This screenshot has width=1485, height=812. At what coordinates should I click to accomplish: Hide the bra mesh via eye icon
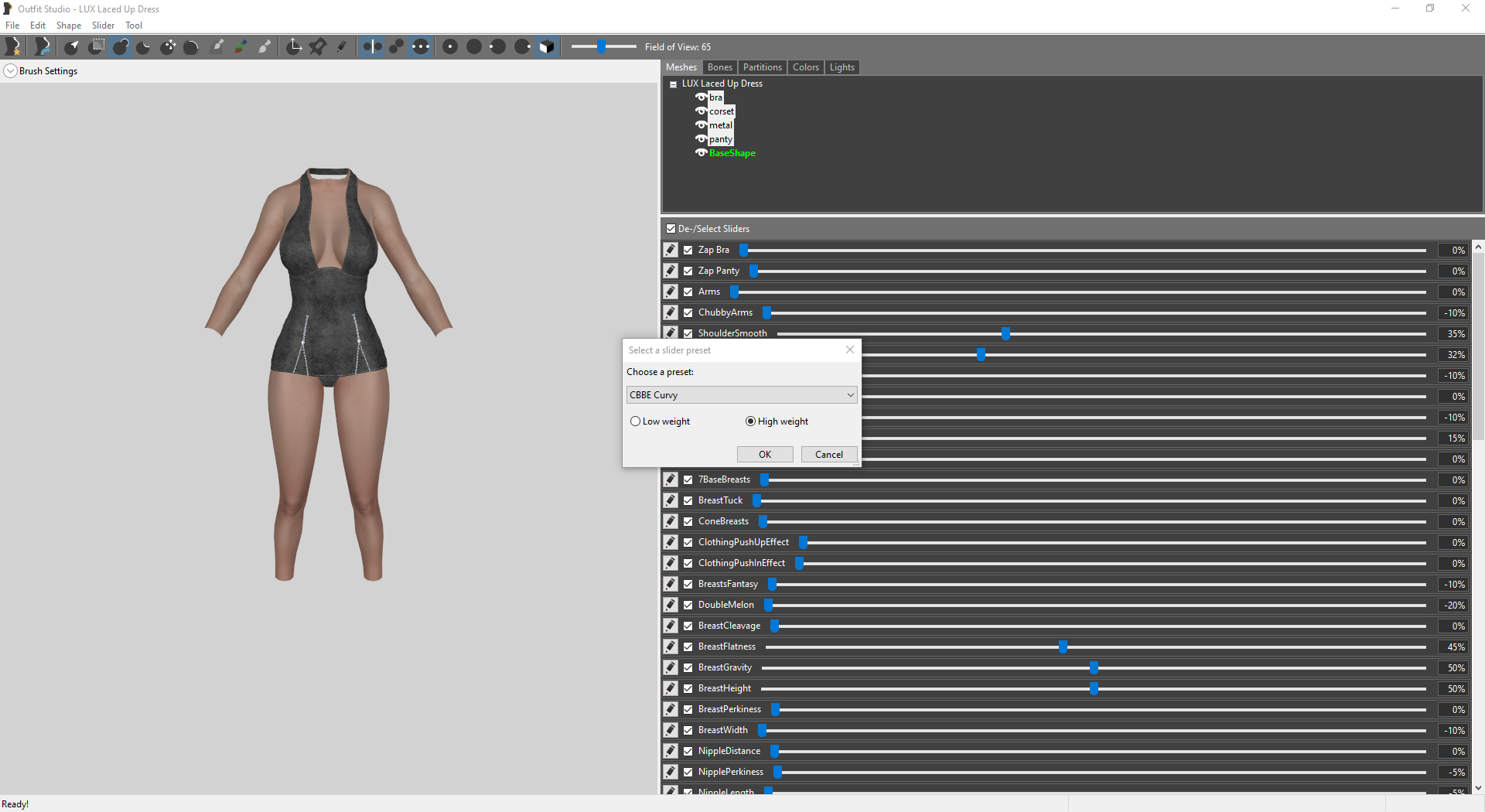[701, 97]
